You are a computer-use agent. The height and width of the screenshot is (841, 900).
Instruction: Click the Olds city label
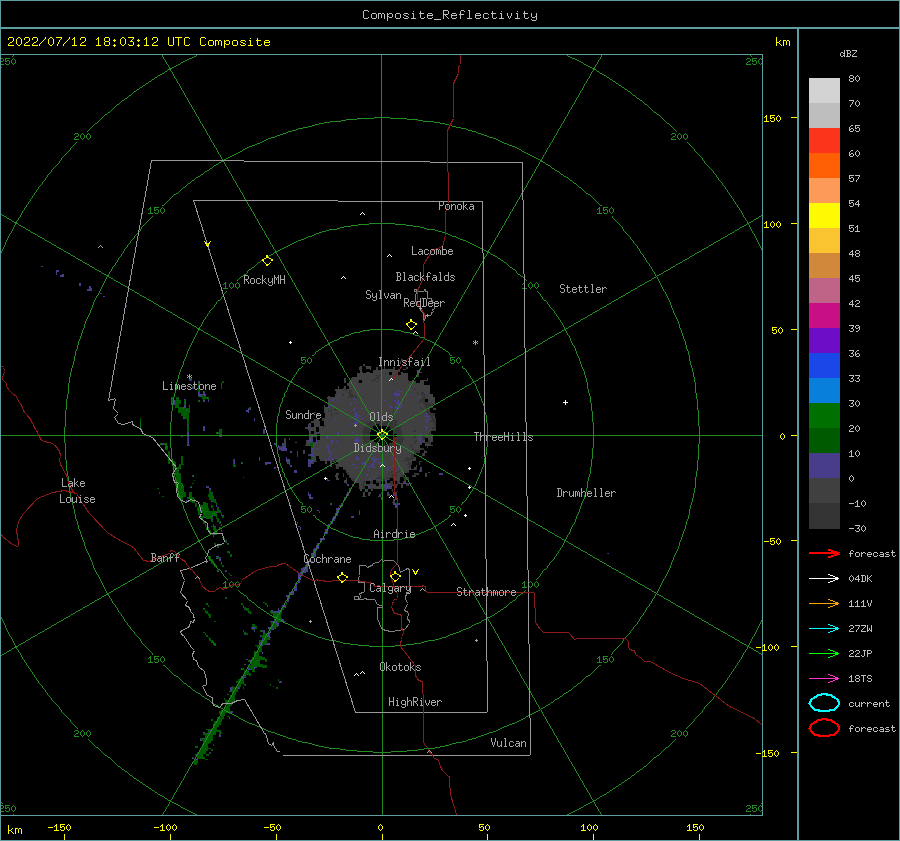tap(381, 417)
